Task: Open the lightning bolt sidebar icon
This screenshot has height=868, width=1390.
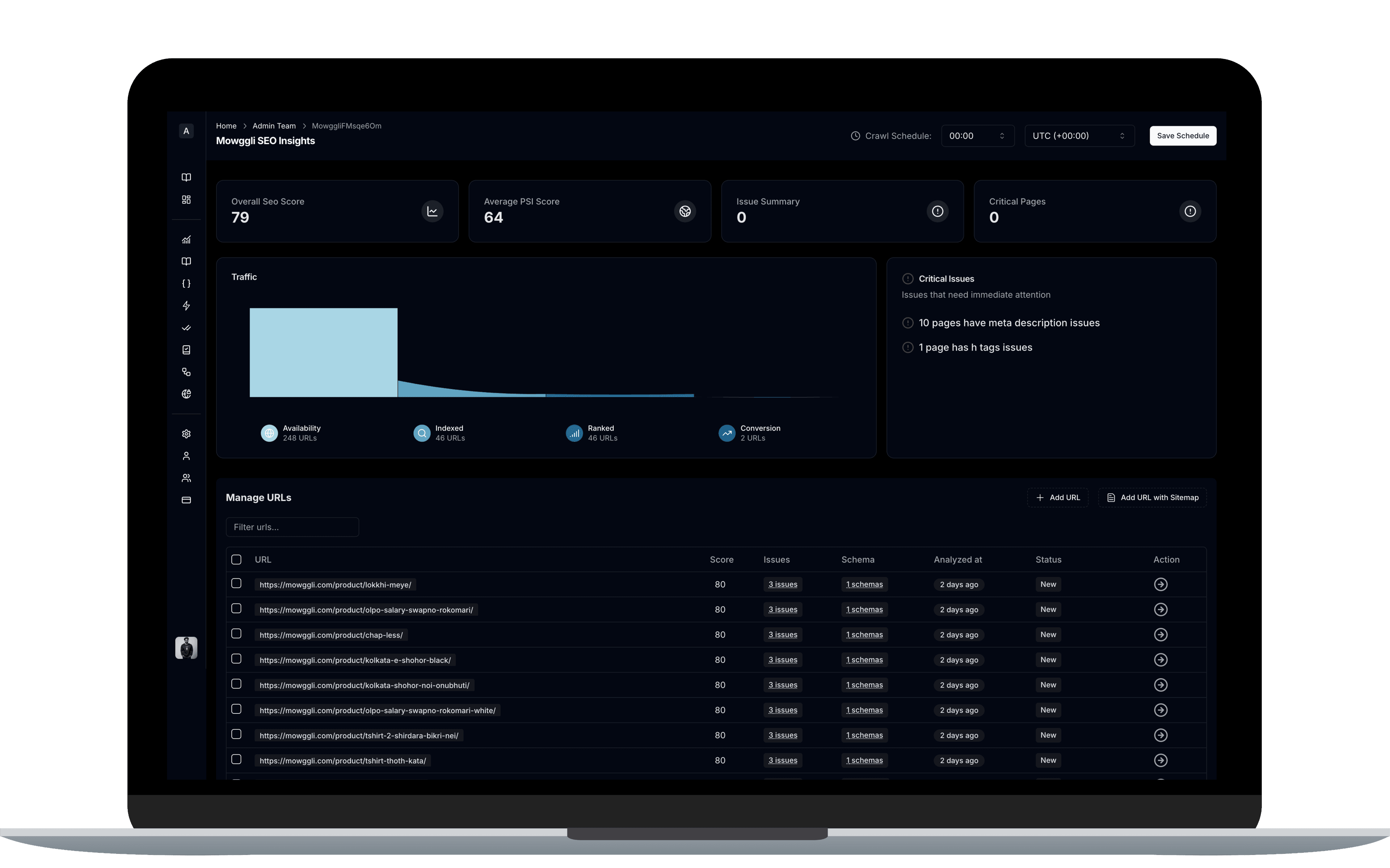Action: (186, 306)
